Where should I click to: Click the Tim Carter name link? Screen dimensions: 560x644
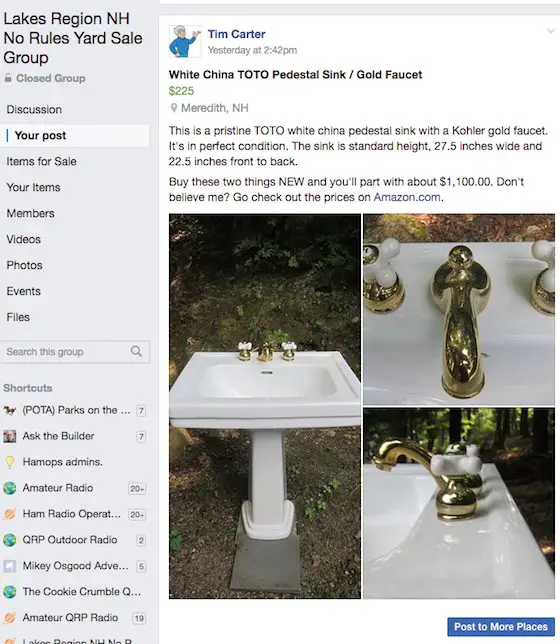pos(236,34)
